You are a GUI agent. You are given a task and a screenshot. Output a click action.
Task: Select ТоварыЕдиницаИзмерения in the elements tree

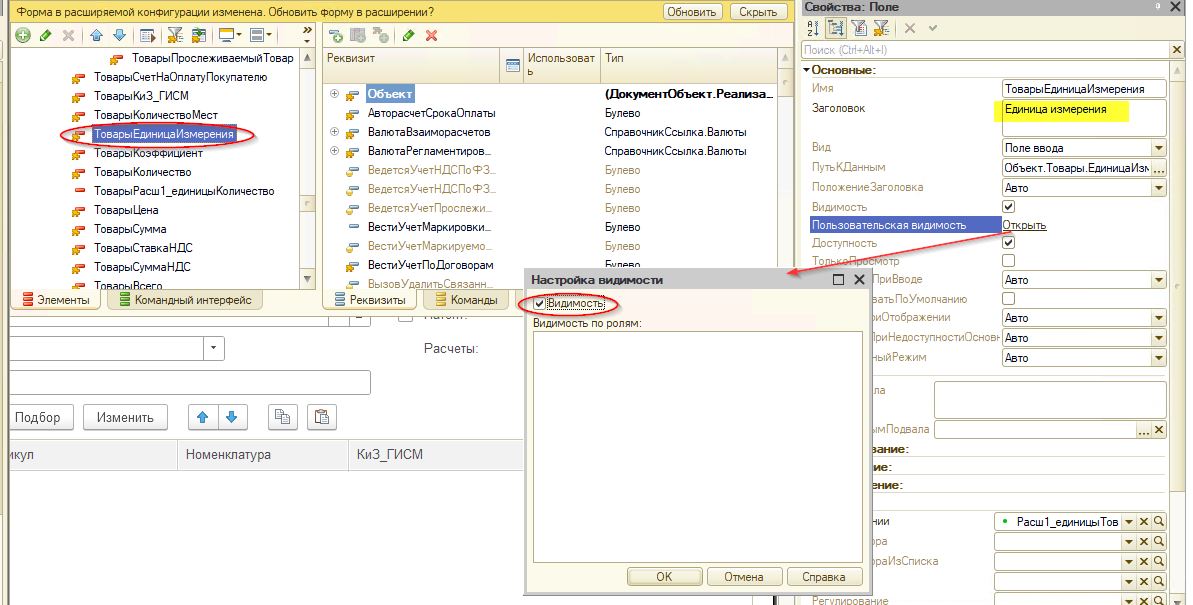164,135
